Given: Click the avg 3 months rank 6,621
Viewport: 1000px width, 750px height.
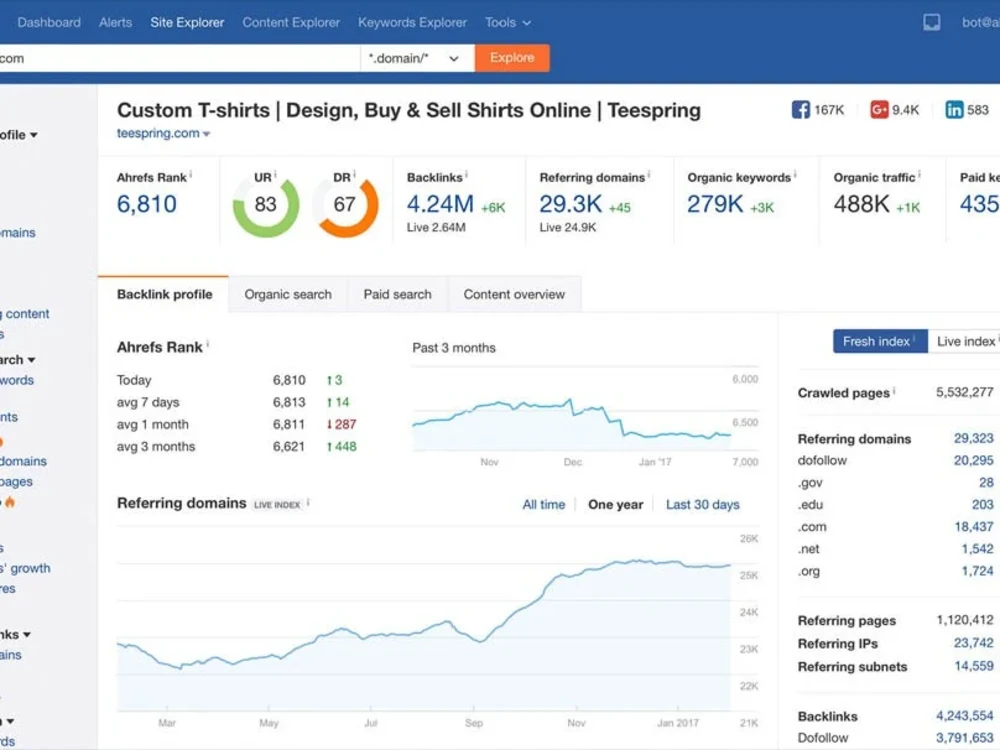Looking at the screenshot, I should (289, 446).
